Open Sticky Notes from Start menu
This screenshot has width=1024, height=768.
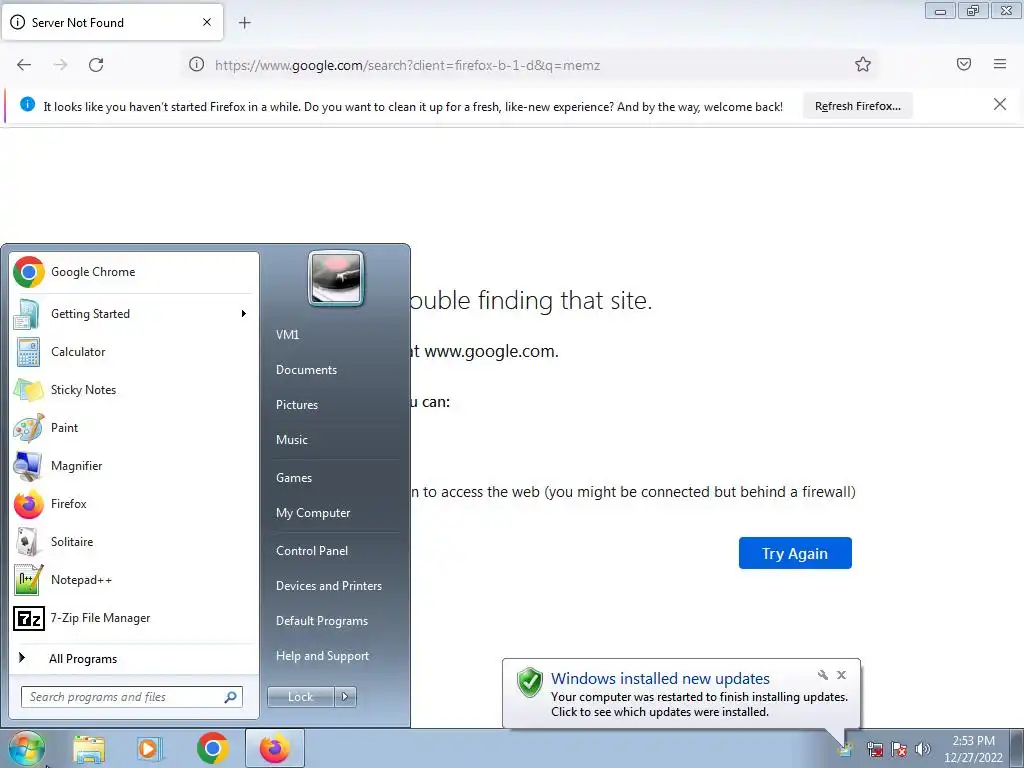[134, 389]
